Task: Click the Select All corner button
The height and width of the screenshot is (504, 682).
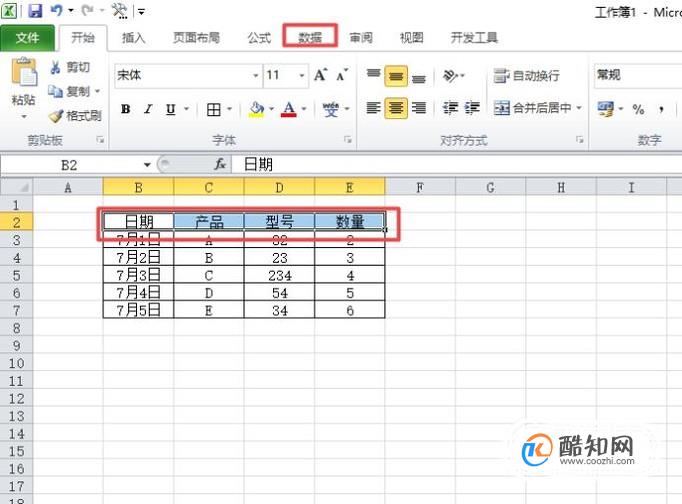Action: coord(17,187)
